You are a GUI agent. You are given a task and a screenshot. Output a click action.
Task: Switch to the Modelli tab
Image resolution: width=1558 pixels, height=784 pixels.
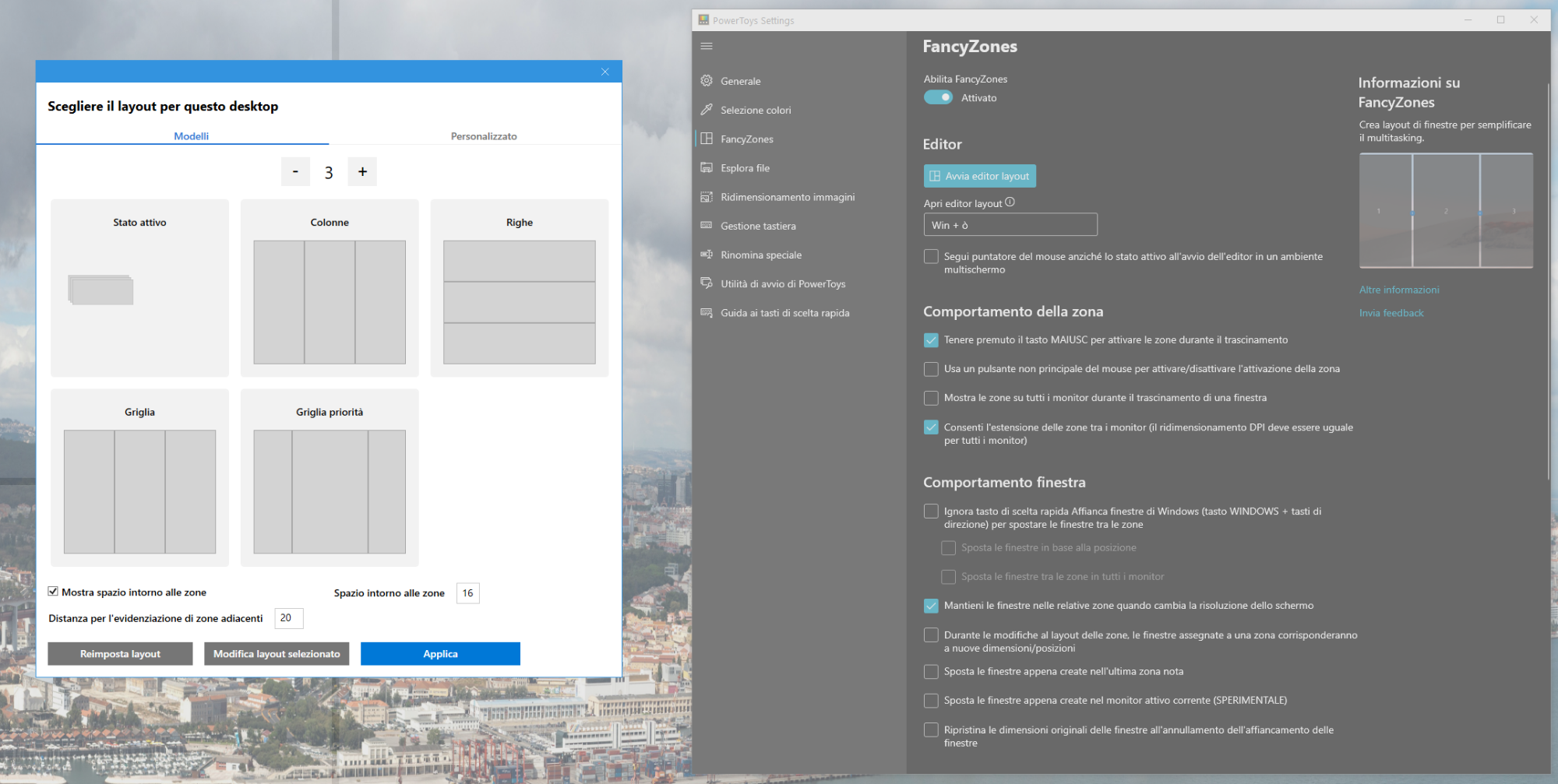pyautogui.click(x=191, y=136)
